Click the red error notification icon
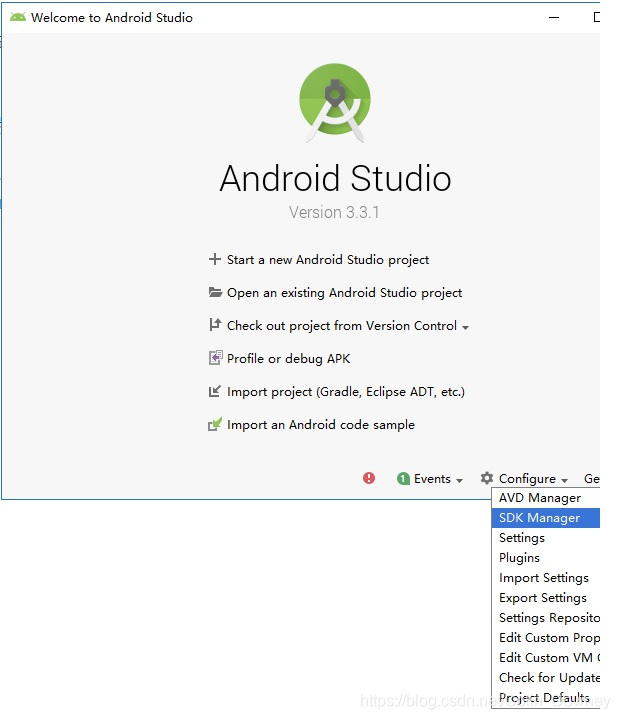This screenshot has height=719, width=620. (x=369, y=478)
